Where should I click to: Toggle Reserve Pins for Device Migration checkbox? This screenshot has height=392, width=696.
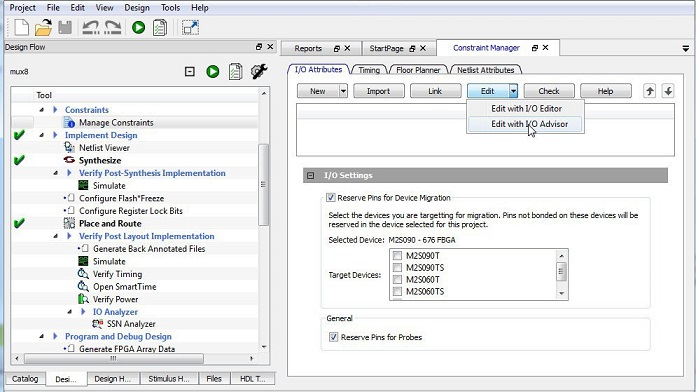point(331,198)
